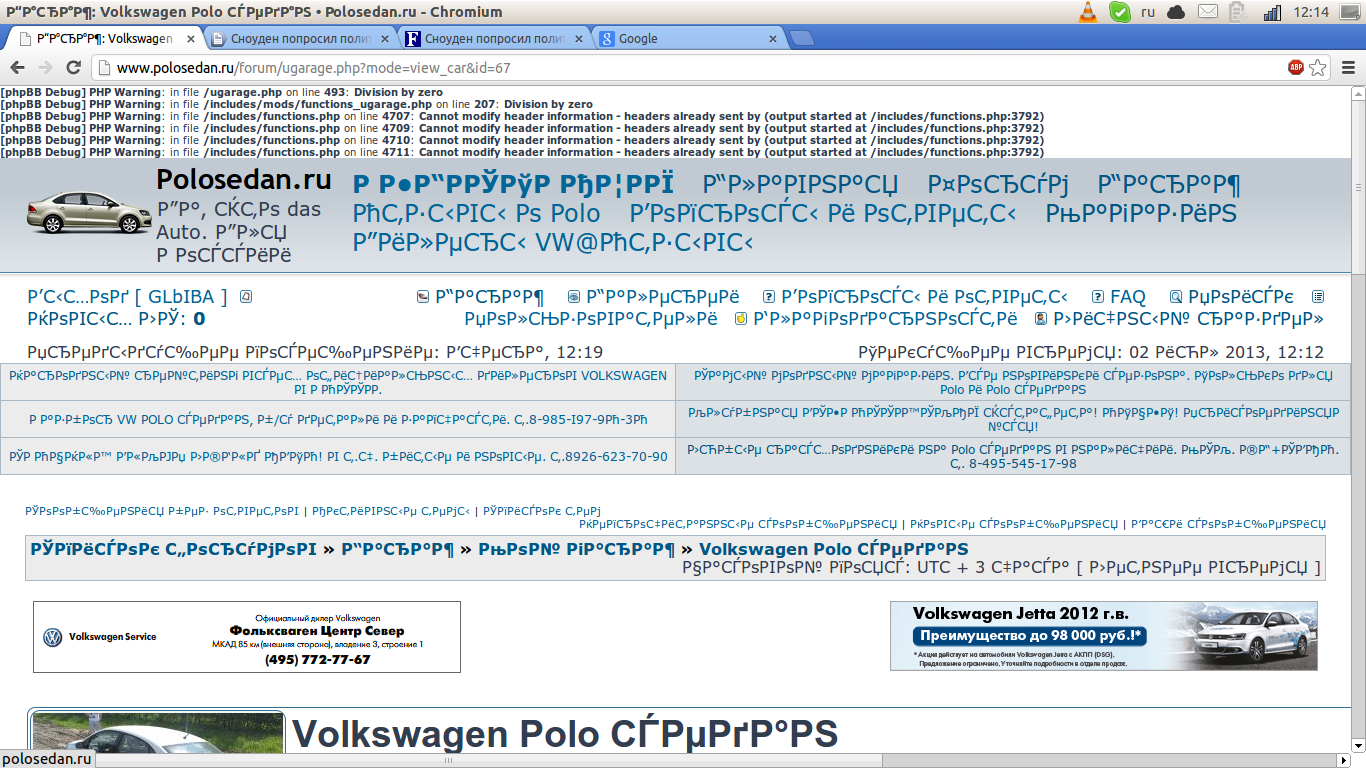
Task: Expand the network signal indicator menu
Action: pos(1272,12)
